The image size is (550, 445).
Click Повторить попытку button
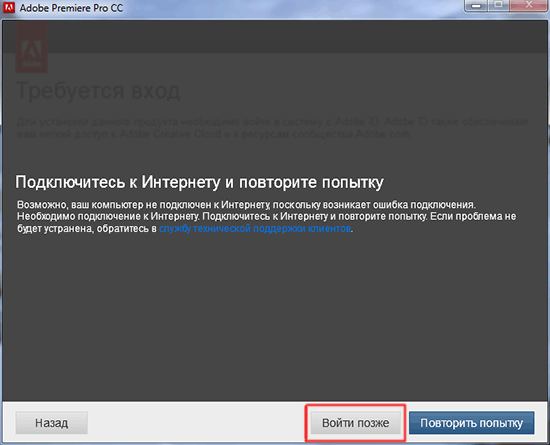(471, 423)
